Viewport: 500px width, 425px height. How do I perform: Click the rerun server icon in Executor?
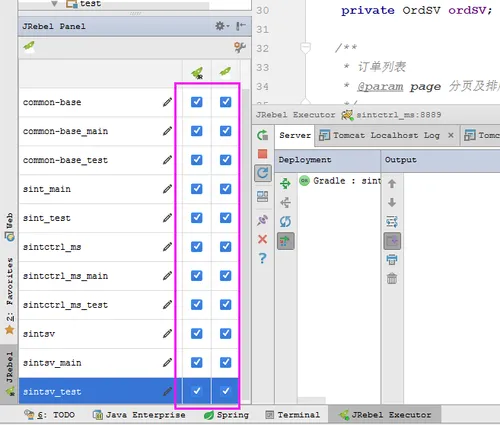[263, 135]
